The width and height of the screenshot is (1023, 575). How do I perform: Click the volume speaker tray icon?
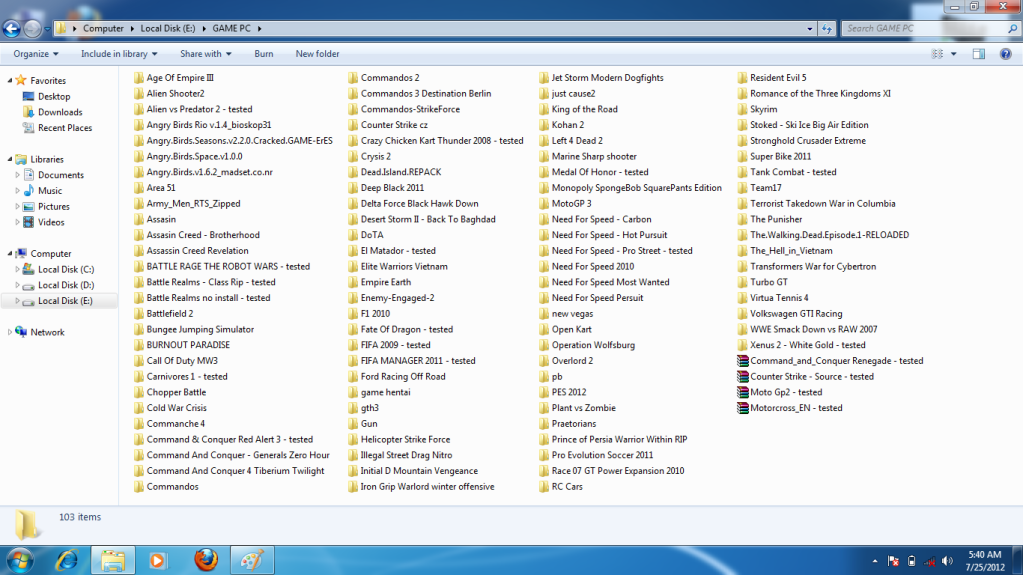point(947,561)
